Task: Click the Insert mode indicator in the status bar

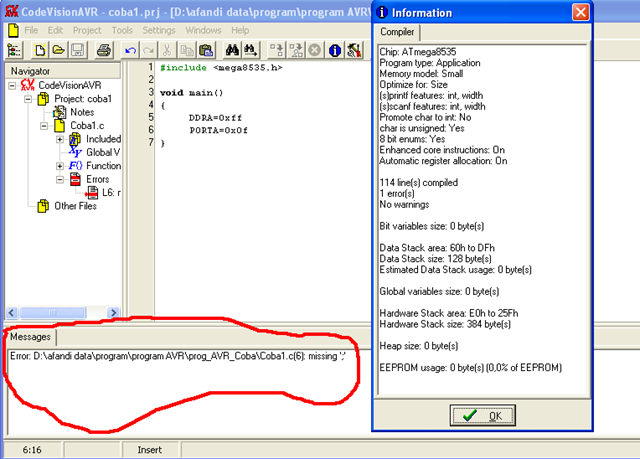Action: [149, 450]
